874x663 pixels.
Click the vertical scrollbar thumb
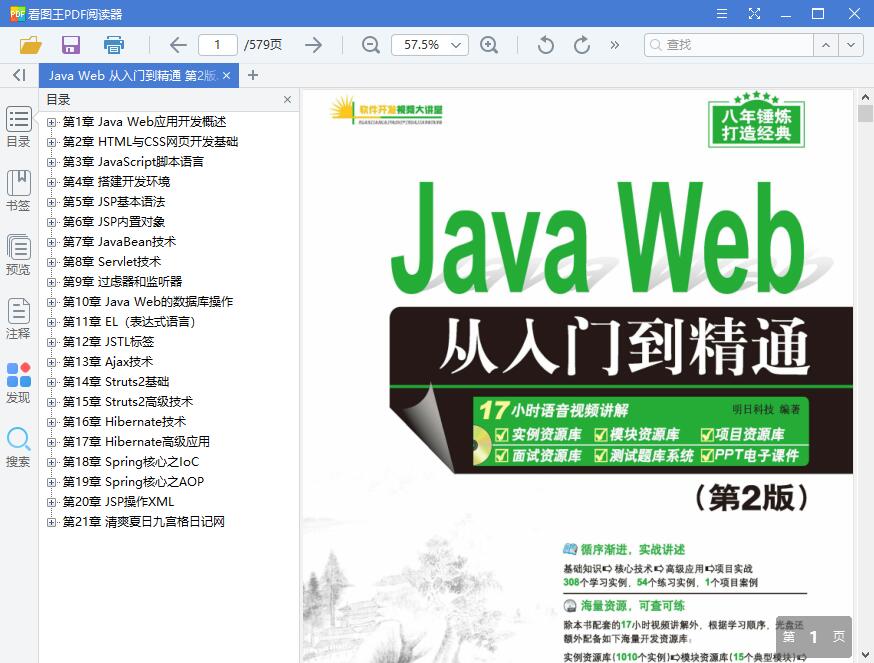pyautogui.click(x=865, y=113)
